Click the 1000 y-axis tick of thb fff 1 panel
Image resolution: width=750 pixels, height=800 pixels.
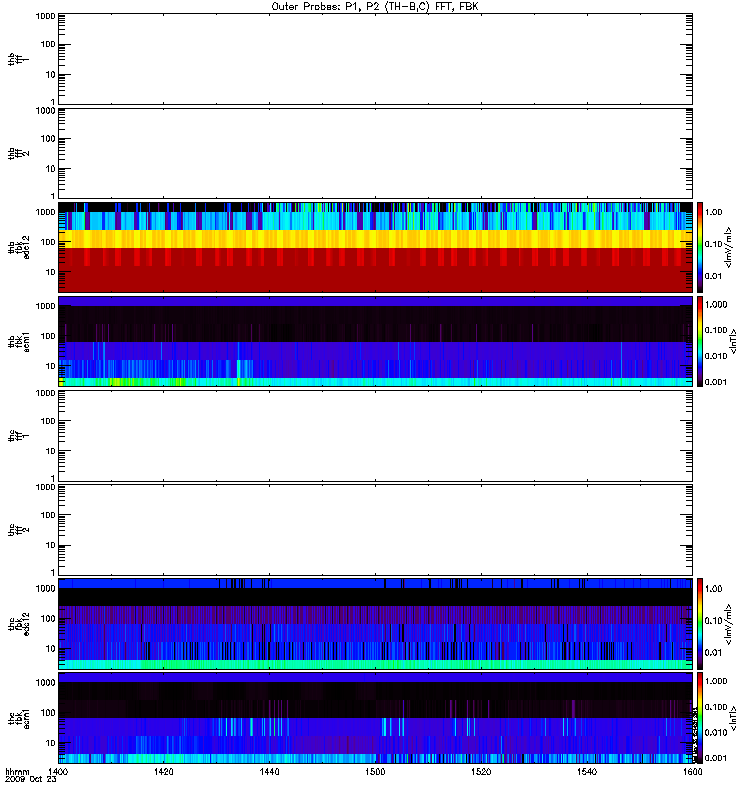click(x=45, y=16)
